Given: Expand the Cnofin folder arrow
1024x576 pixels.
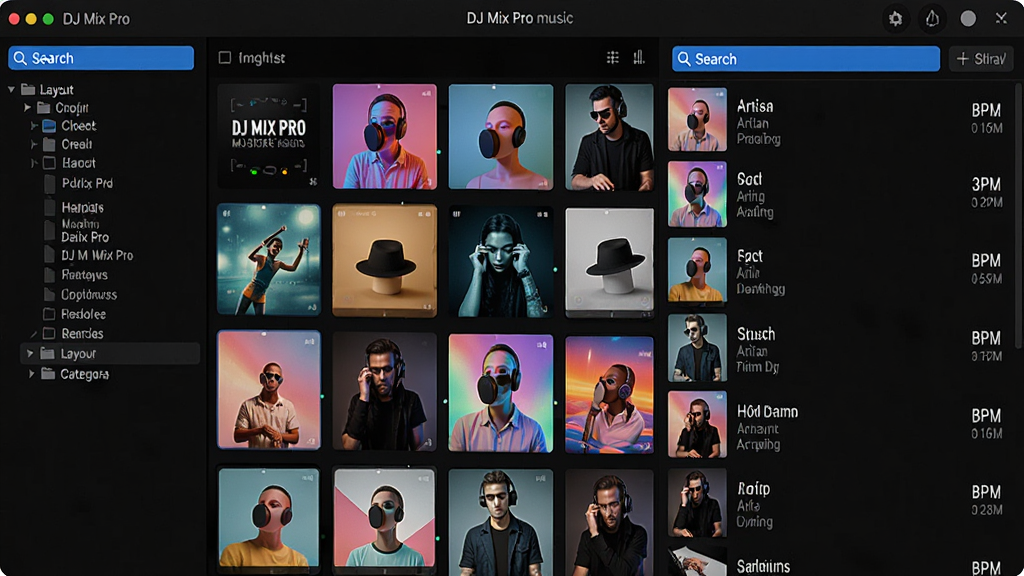Looking at the screenshot, I should [x=27, y=107].
